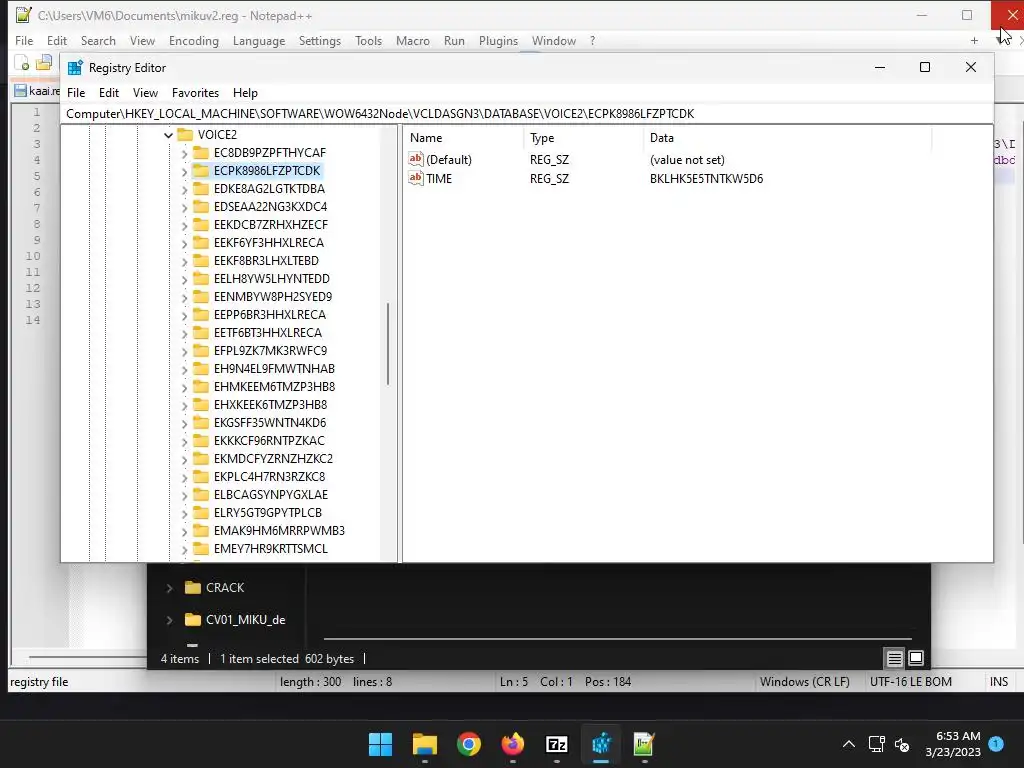Image resolution: width=1024 pixels, height=768 pixels.
Task: Open Windows Start menu
Action: [380, 744]
